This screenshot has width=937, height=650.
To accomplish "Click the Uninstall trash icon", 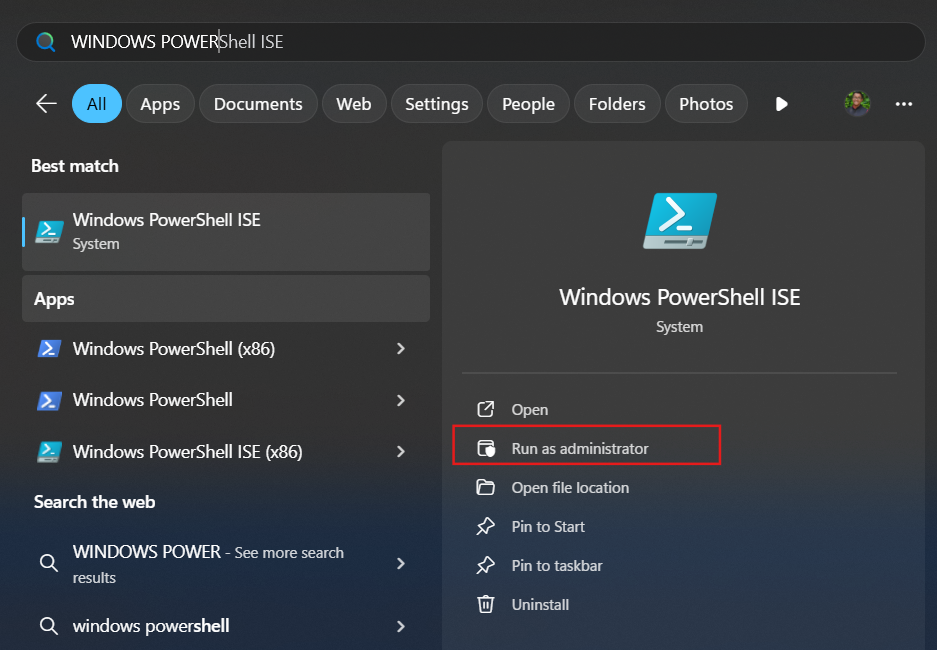I will point(485,604).
